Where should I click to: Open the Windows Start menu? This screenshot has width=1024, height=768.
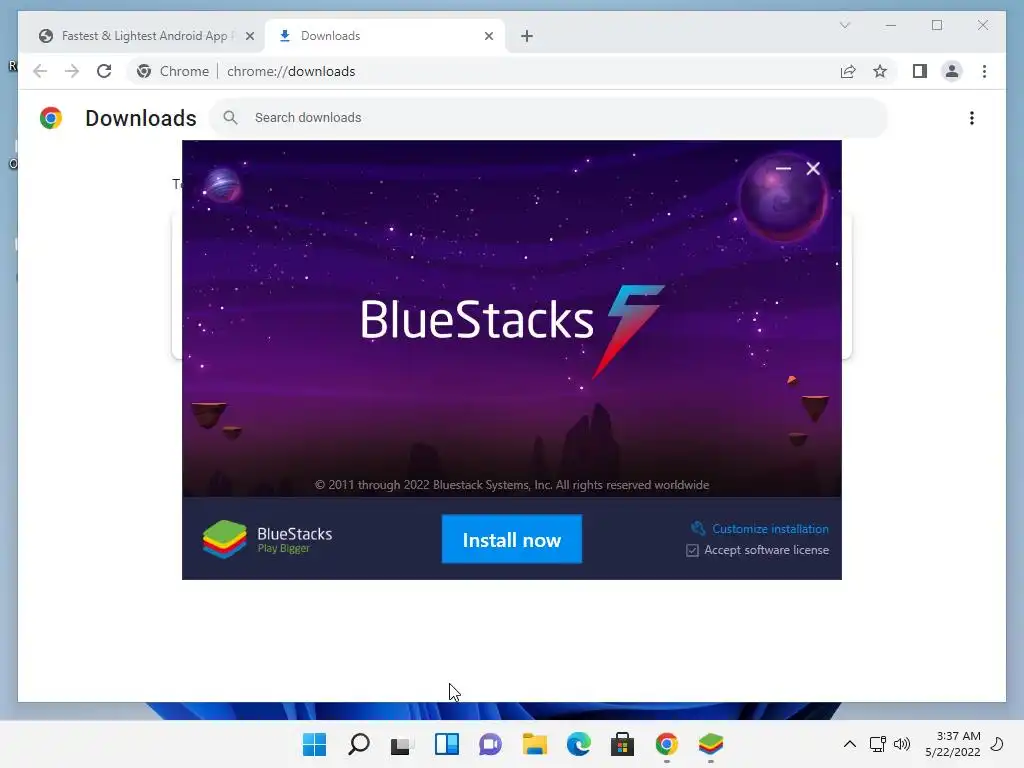(x=314, y=744)
